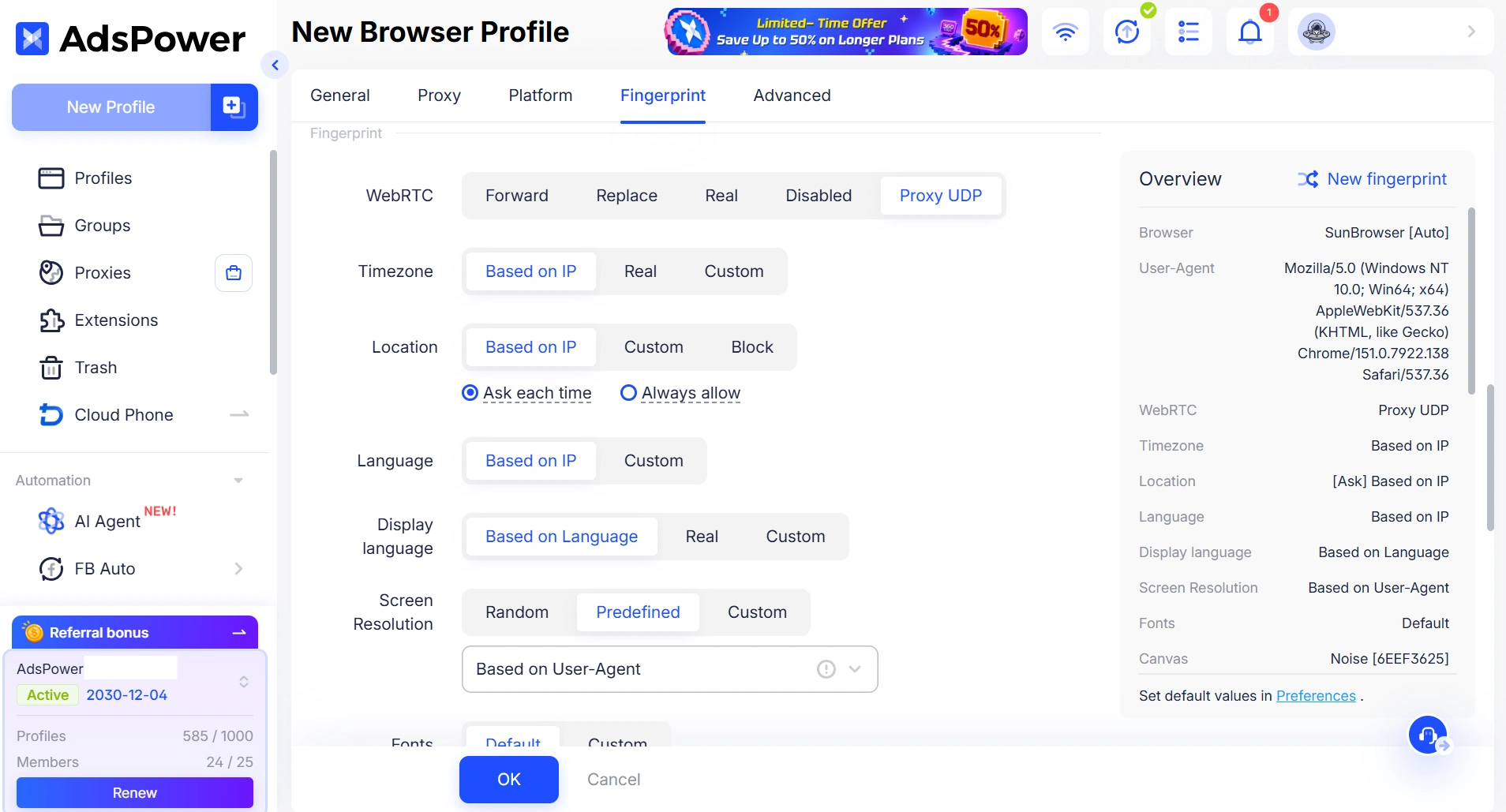Screen dimensions: 1506x812
Task: Click the Active status badge
Action: (x=48, y=695)
